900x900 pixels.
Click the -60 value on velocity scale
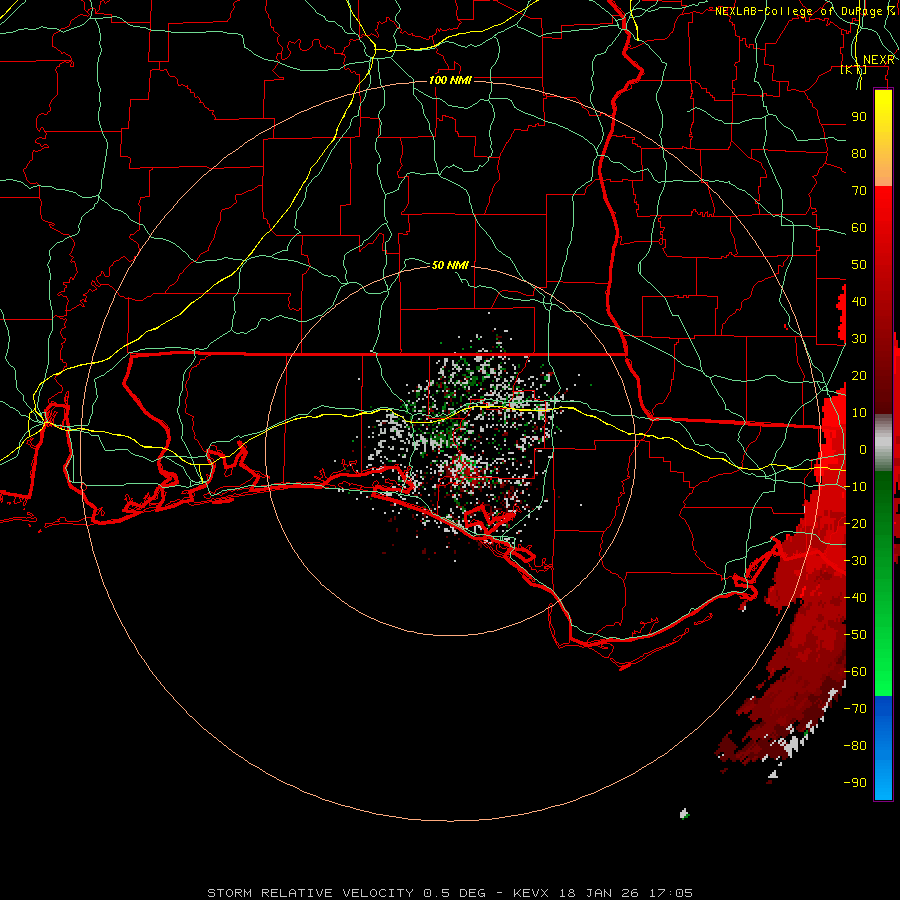click(855, 672)
